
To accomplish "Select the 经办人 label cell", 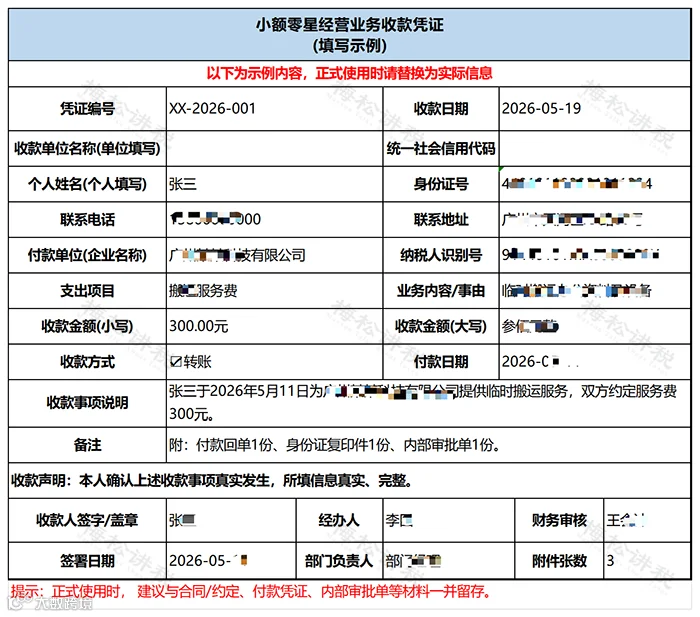I will pyautogui.click(x=339, y=521).
